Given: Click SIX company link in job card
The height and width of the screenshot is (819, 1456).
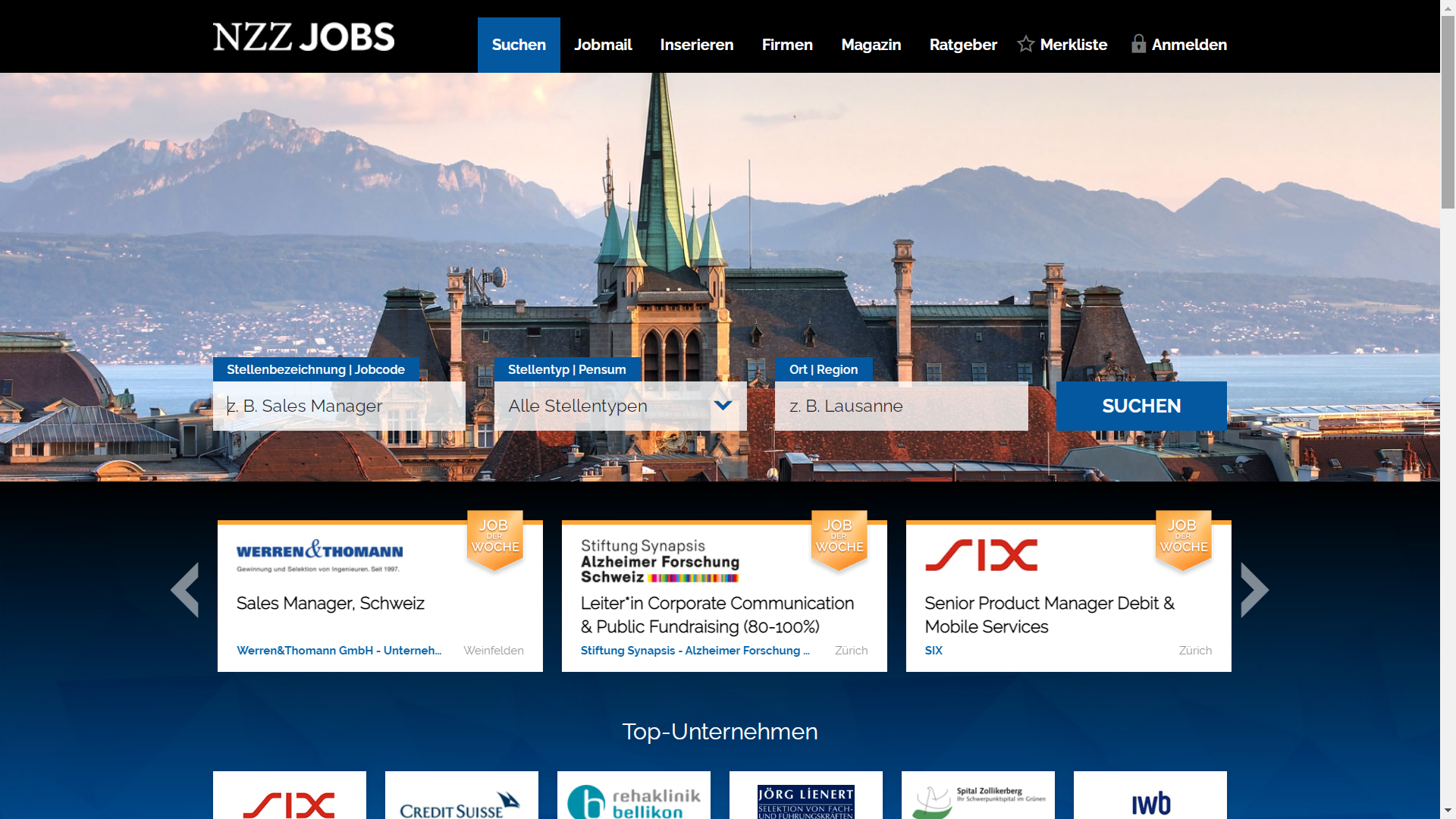Looking at the screenshot, I should coord(934,651).
